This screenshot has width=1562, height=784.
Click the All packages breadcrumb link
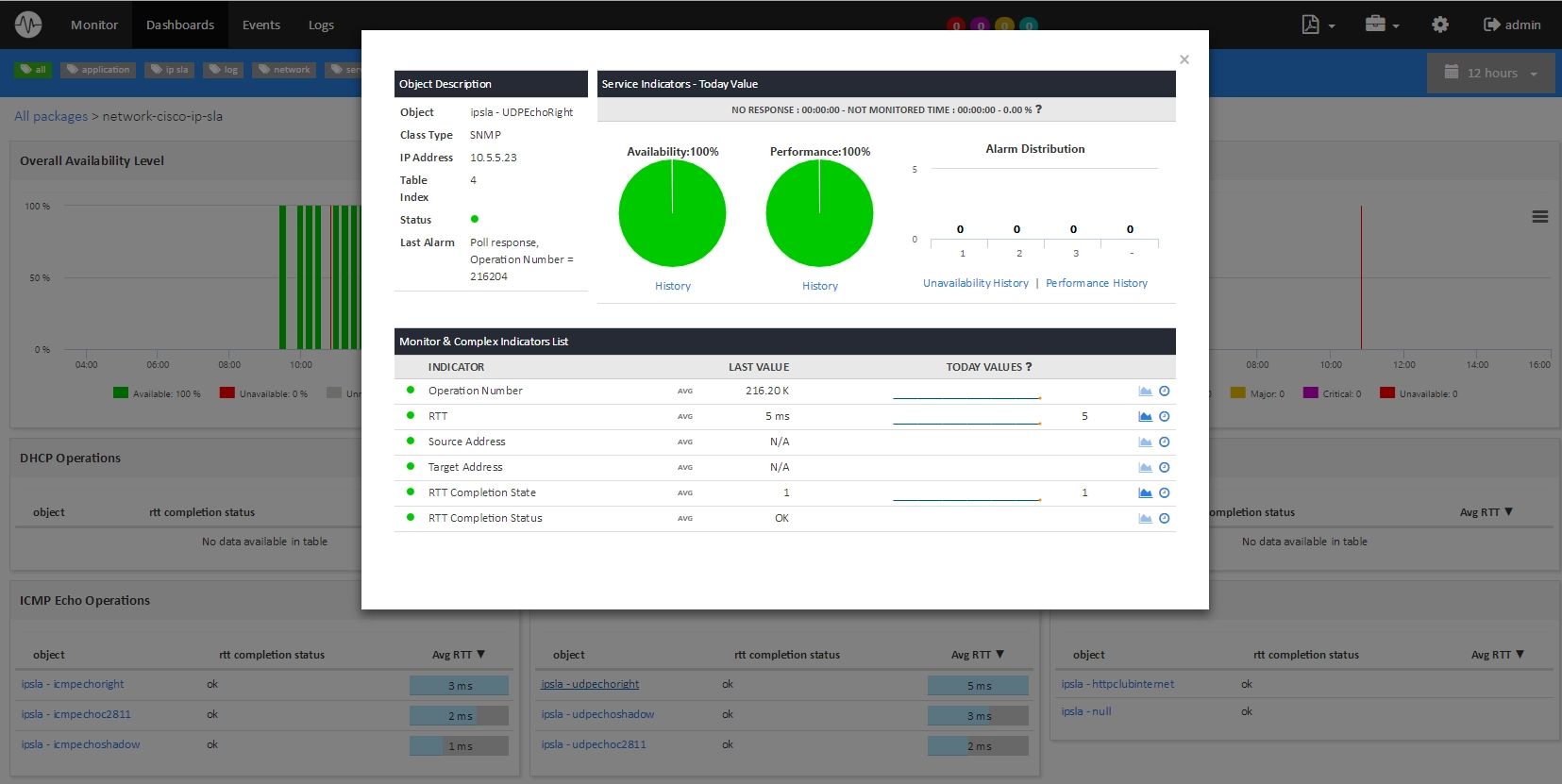pos(51,116)
